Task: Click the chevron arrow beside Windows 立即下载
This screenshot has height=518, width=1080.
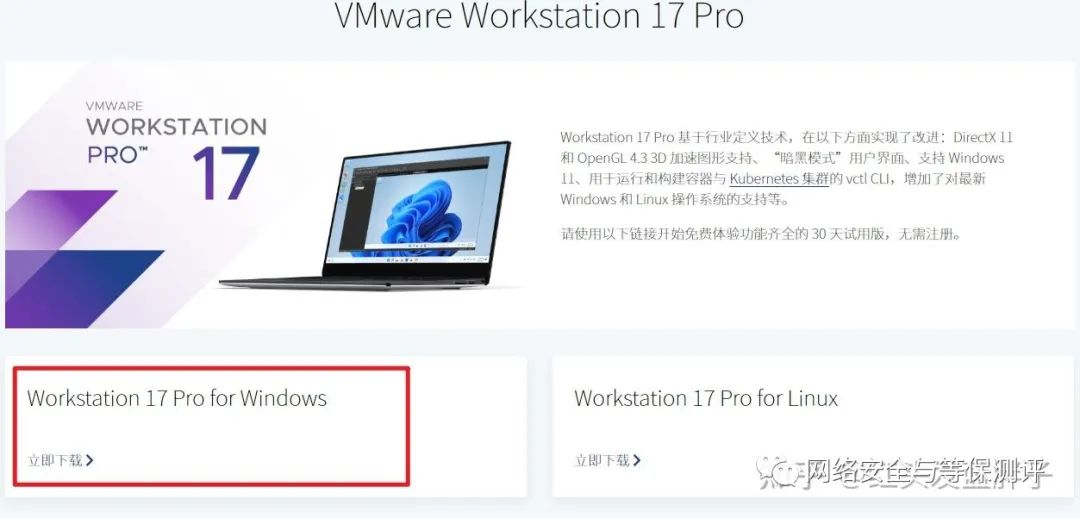Action: pyautogui.click(x=90, y=460)
